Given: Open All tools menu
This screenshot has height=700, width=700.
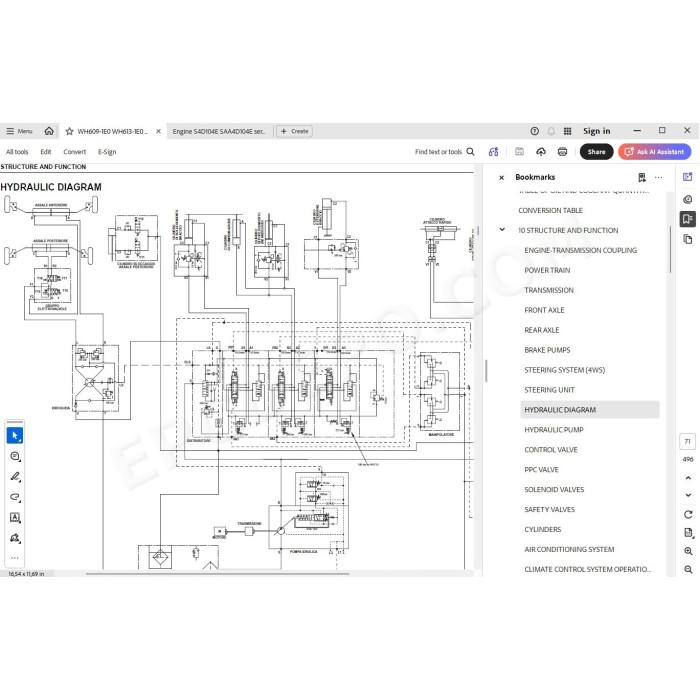Looking at the screenshot, I should [17, 152].
